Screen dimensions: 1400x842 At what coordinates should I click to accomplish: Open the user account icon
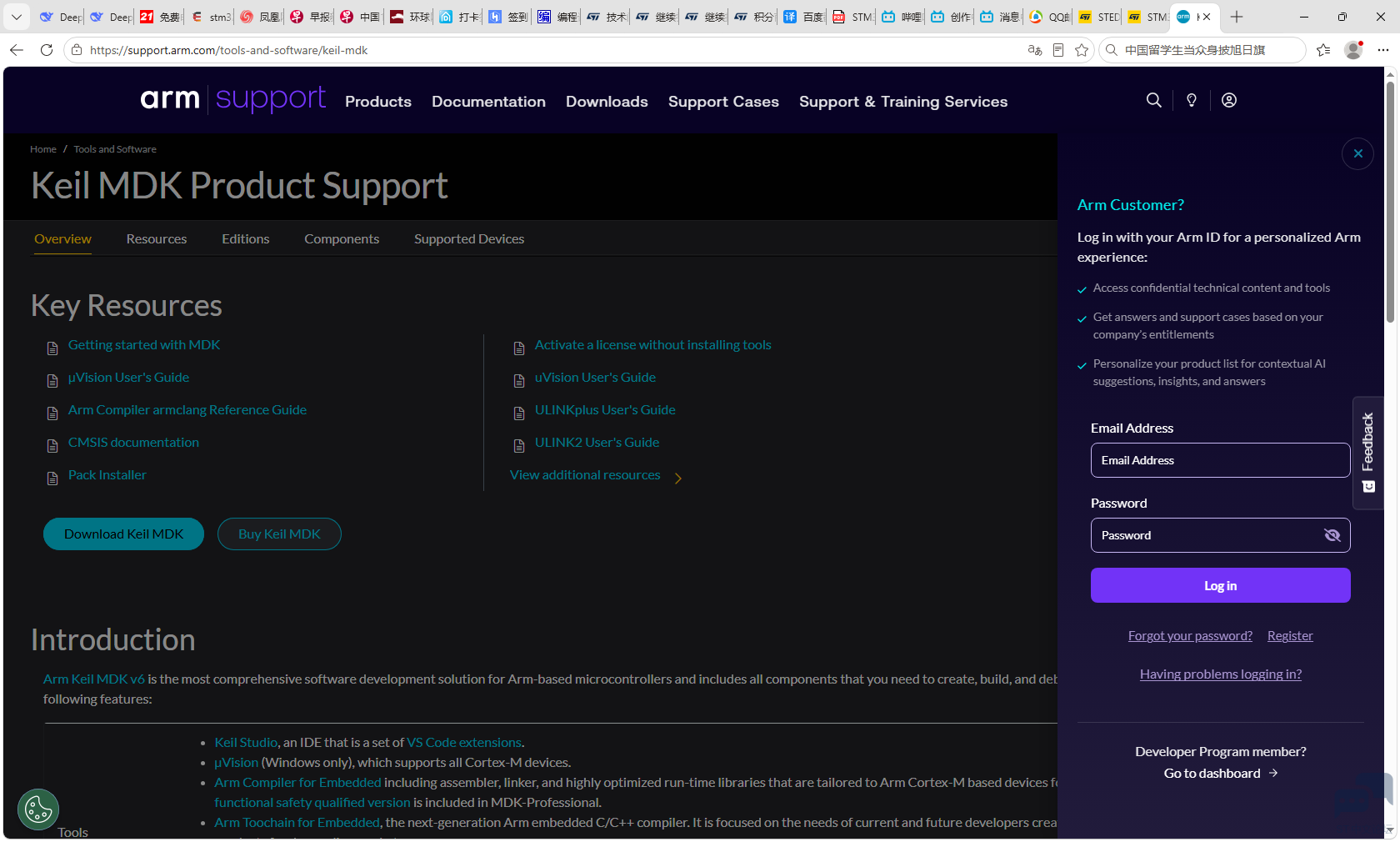[x=1229, y=100]
